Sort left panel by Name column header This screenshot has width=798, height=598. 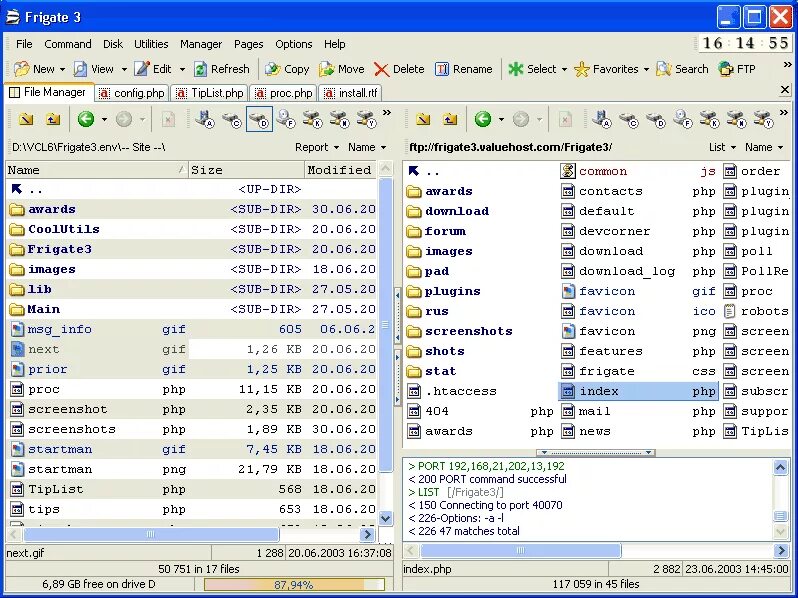[97, 170]
